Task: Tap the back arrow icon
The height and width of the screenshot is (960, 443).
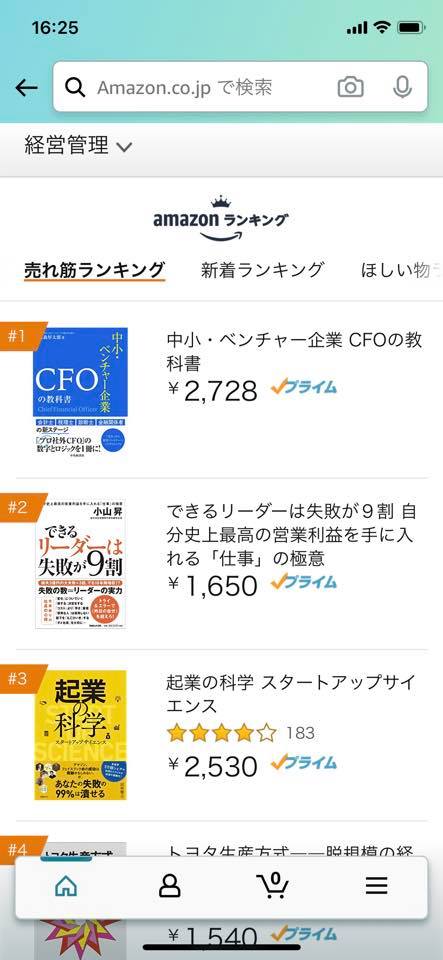Action: [x=26, y=88]
